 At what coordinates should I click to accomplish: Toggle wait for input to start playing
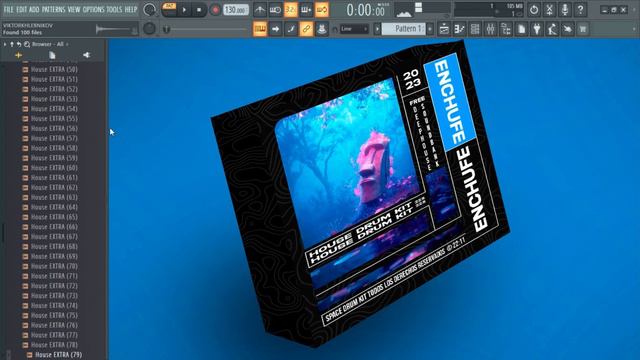click(x=275, y=9)
